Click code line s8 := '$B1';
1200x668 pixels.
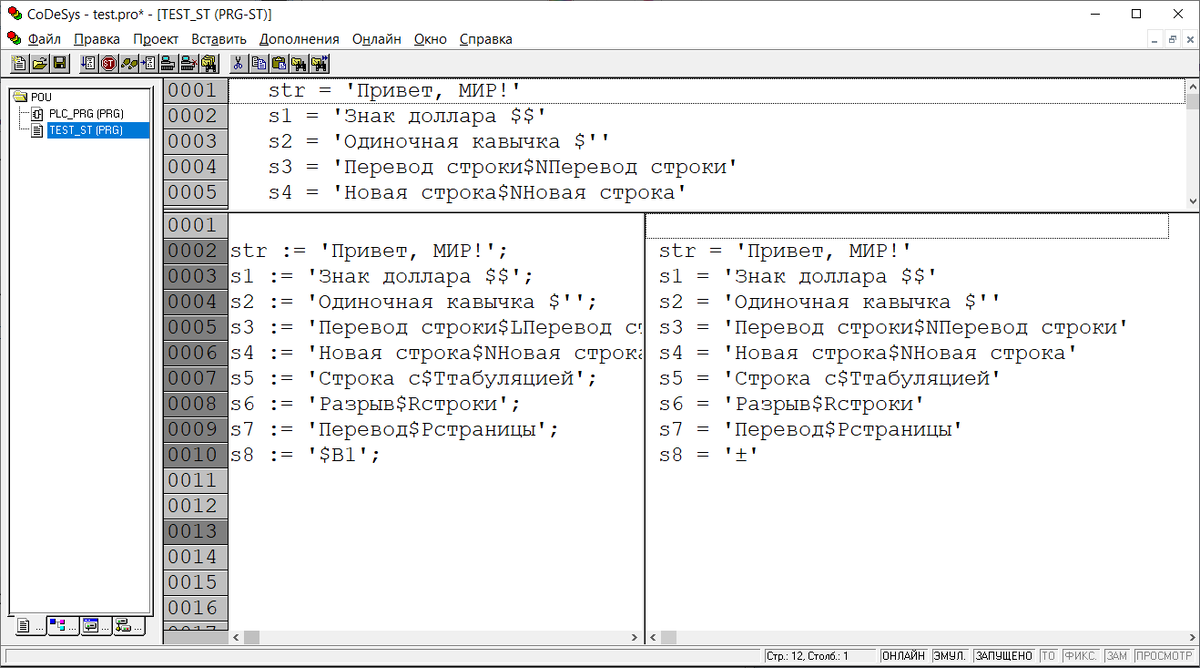305,454
